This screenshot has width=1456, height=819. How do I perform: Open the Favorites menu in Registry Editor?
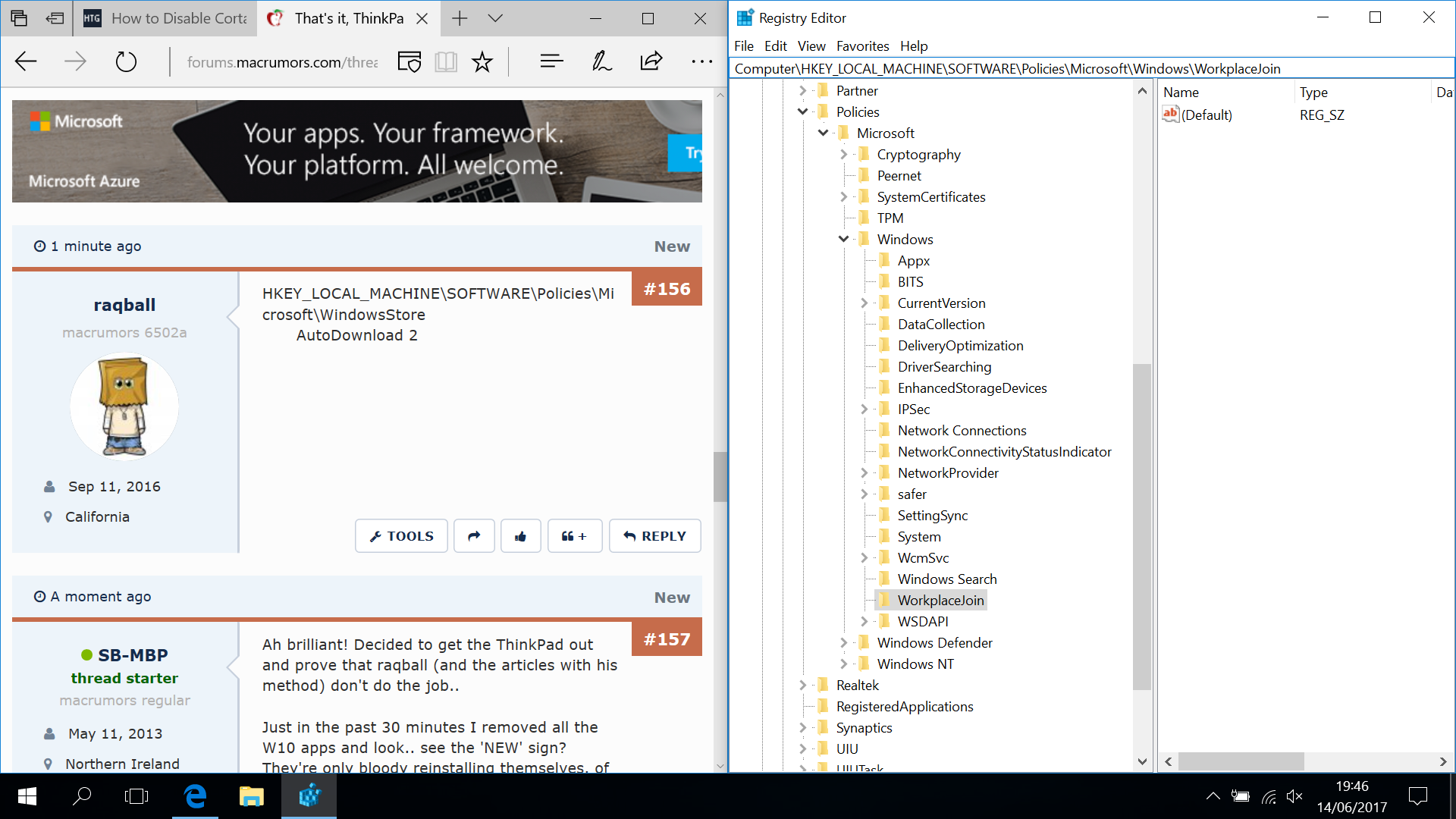pos(862,46)
